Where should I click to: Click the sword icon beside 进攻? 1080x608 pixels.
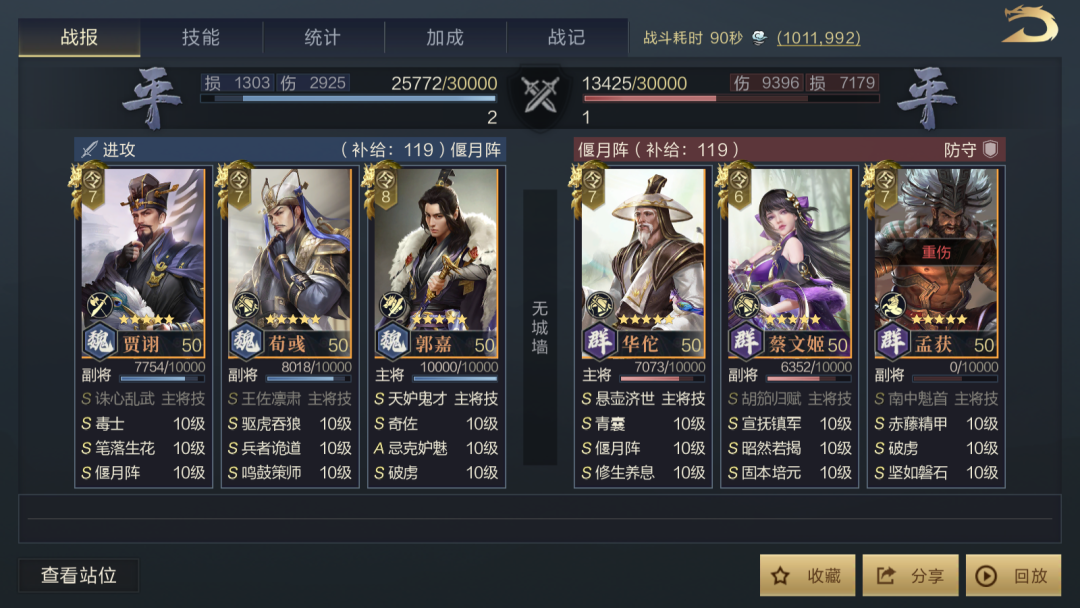(x=90, y=149)
